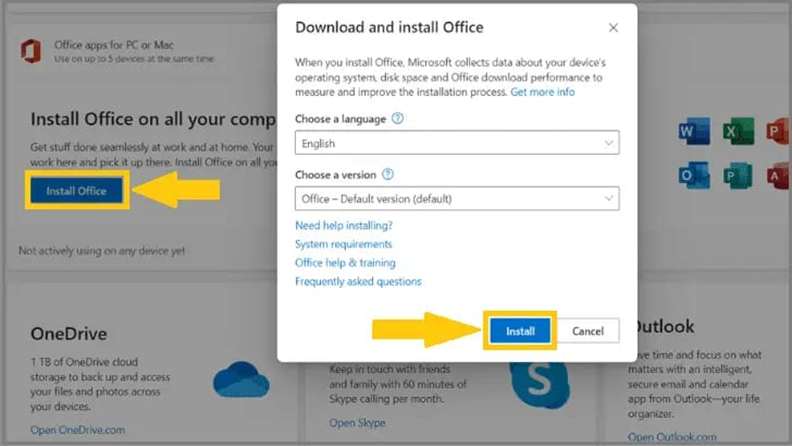792x446 pixels.
Task: Click the PowerPoint app icon
Action: (778, 131)
